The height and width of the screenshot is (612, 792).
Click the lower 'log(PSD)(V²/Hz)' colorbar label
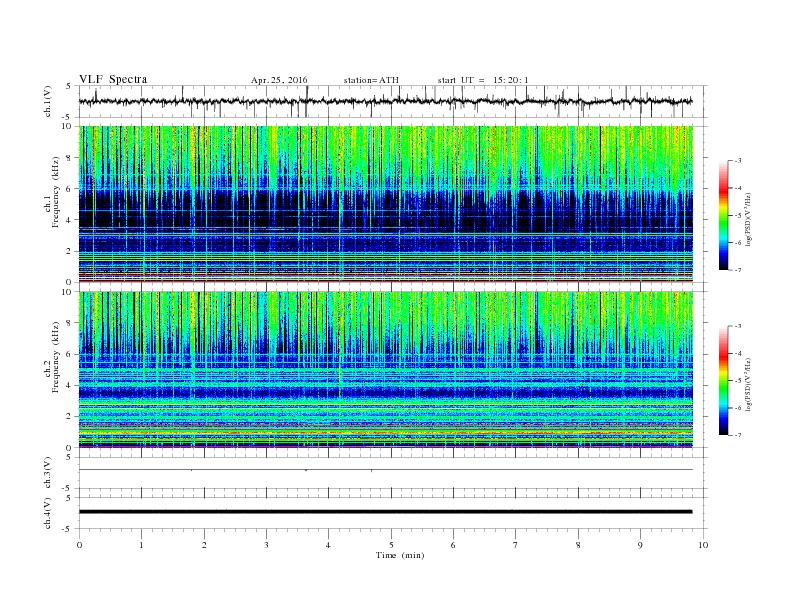tap(749, 383)
